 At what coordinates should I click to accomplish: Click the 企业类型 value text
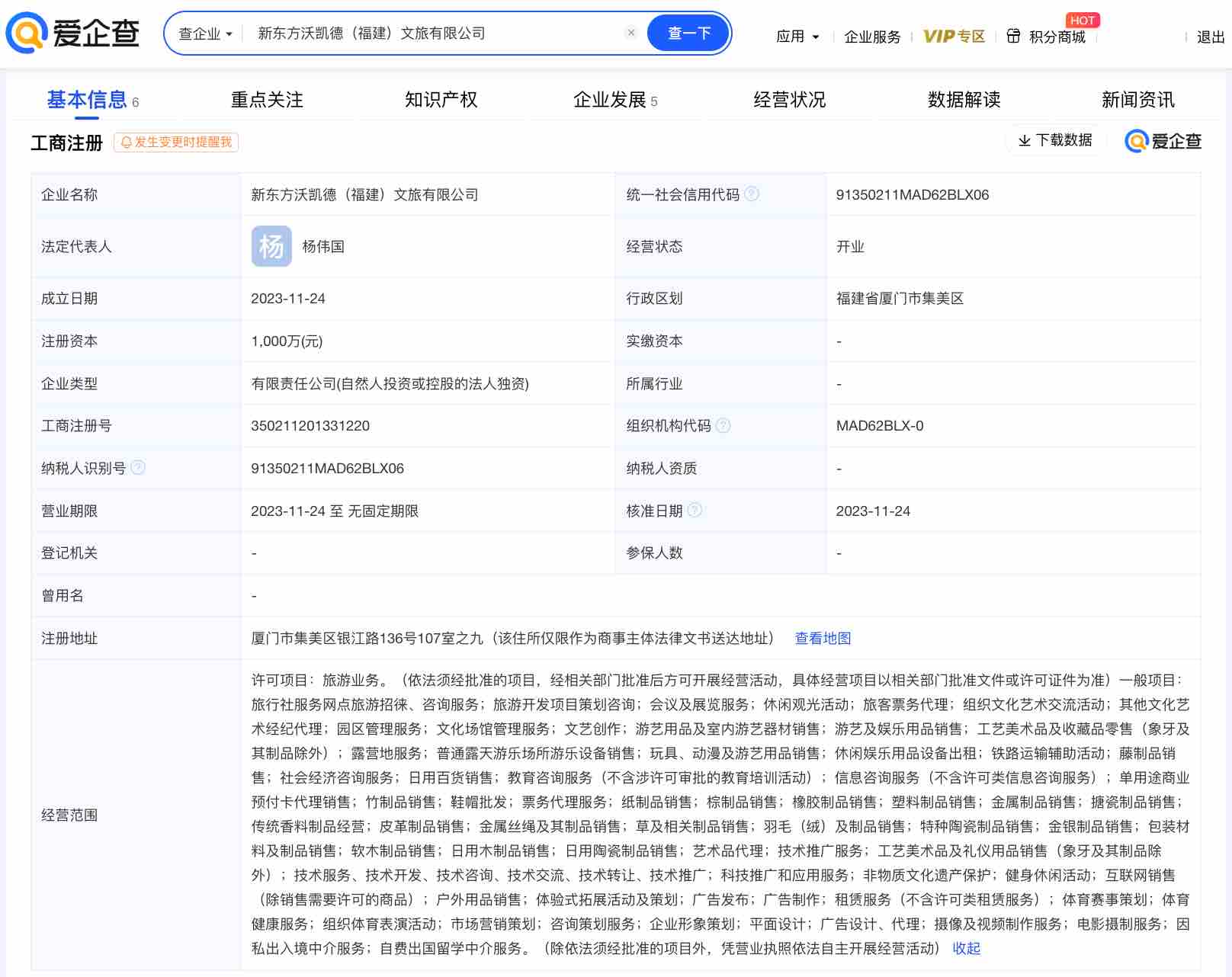390,384
